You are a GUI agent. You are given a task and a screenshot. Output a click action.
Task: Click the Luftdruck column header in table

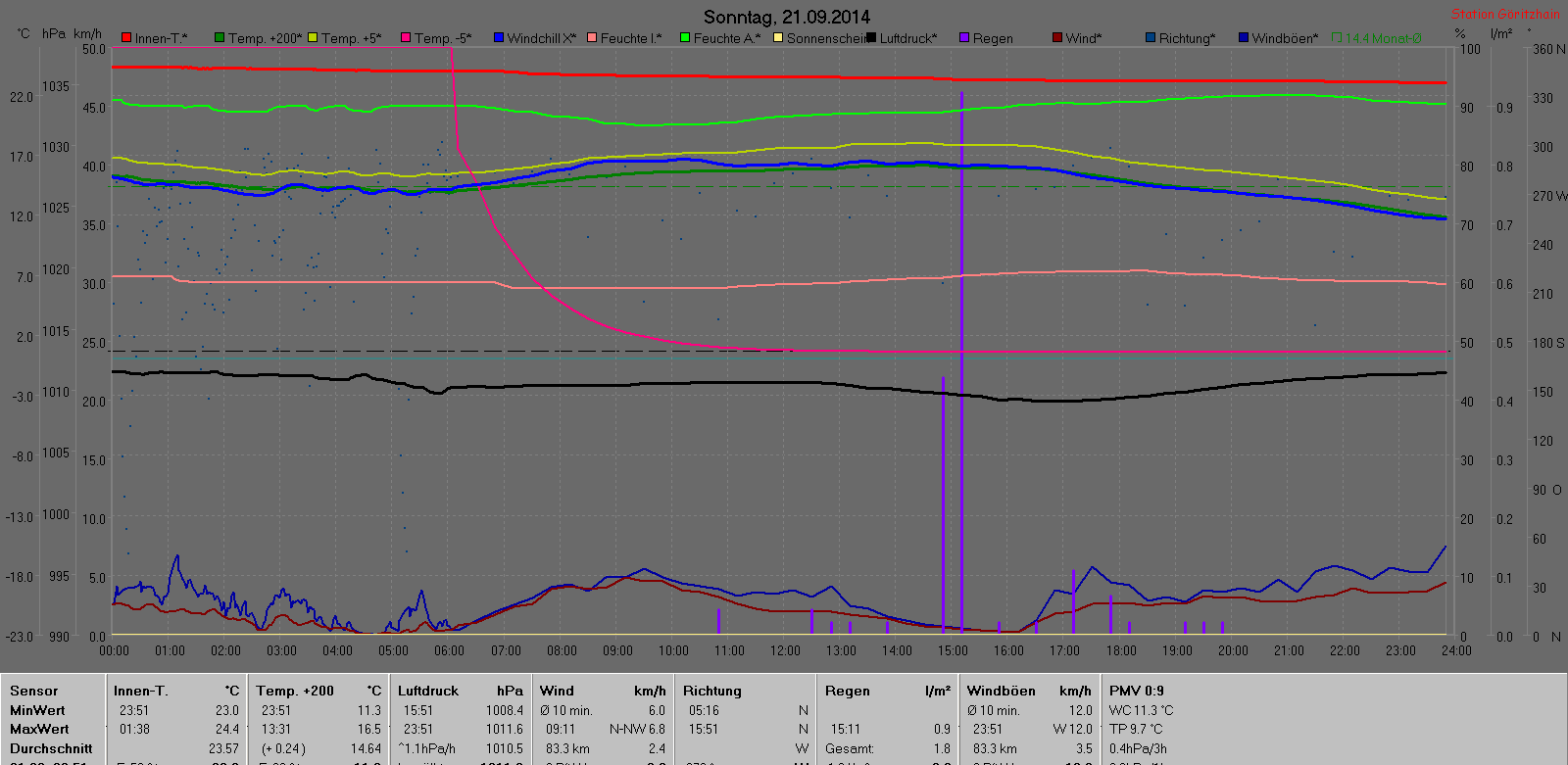[428, 691]
